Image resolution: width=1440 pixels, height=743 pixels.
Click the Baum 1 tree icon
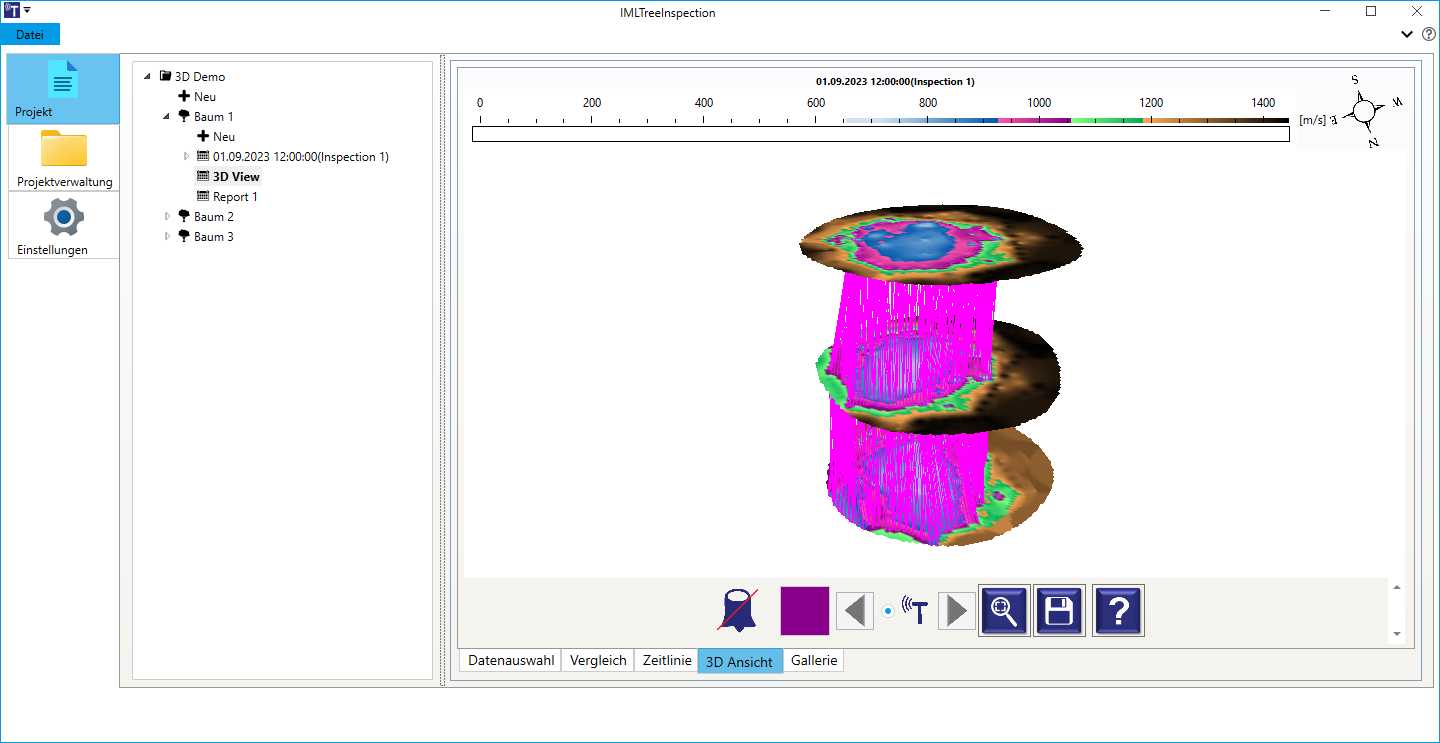(184, 116)
